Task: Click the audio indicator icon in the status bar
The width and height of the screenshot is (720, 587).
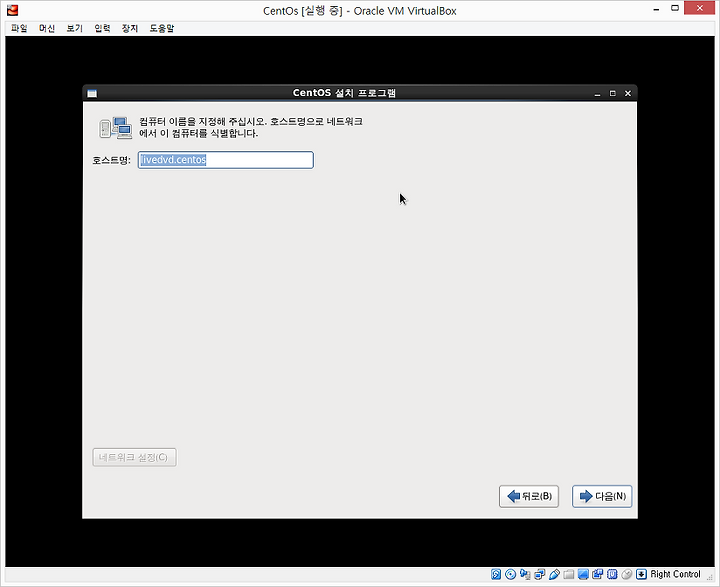Action: (x=525, y=574)
